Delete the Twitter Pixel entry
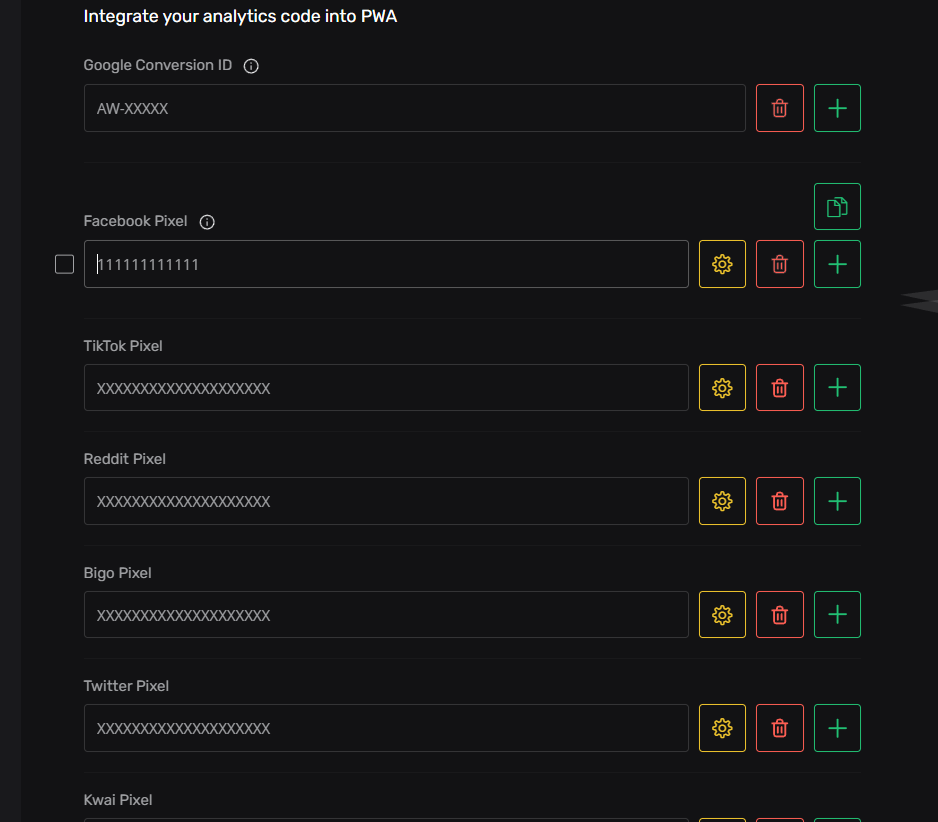This screenshot has height=822, width=938. (x=780, y=728)
